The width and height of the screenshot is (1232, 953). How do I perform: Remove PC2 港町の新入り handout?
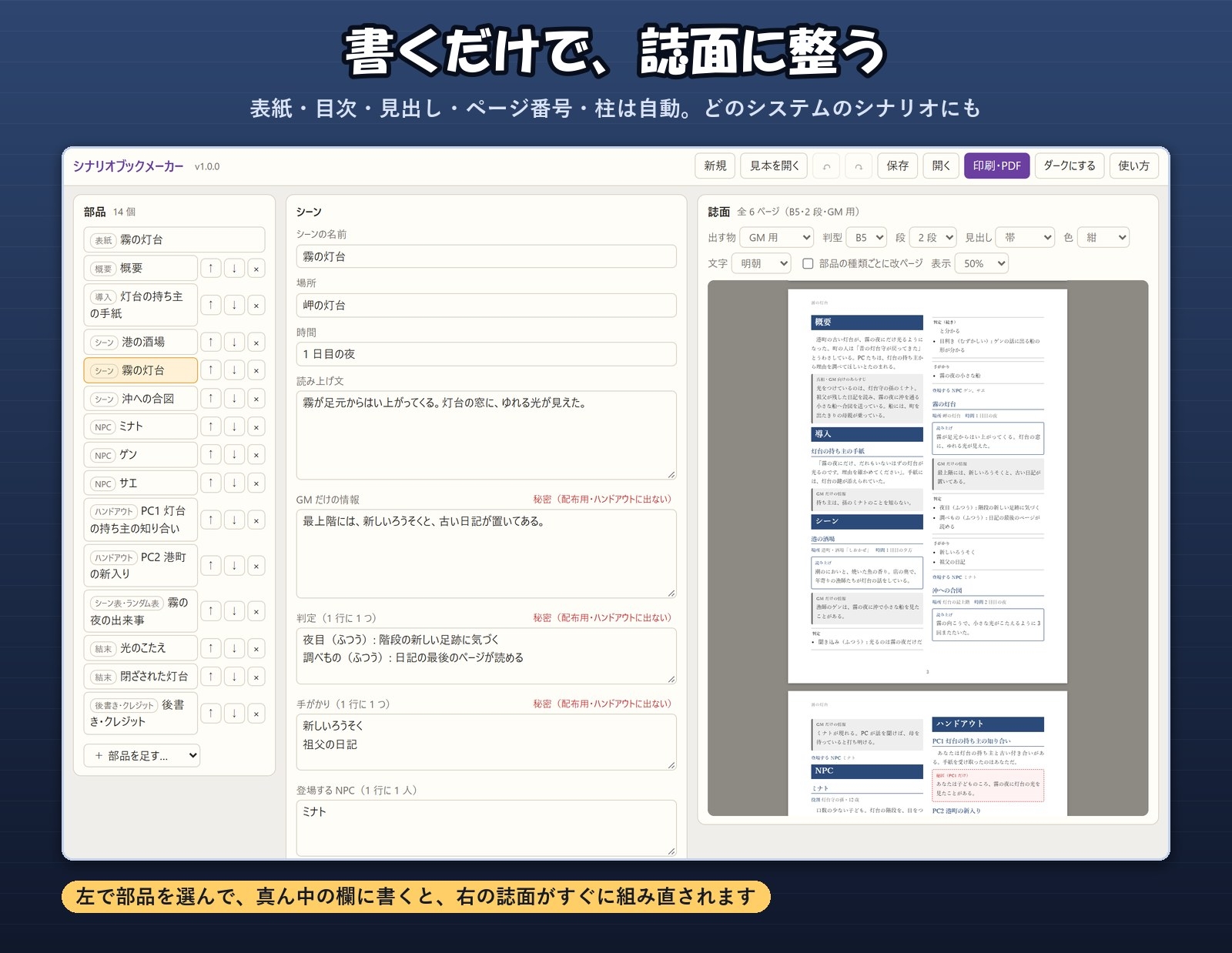pos(256,566)
